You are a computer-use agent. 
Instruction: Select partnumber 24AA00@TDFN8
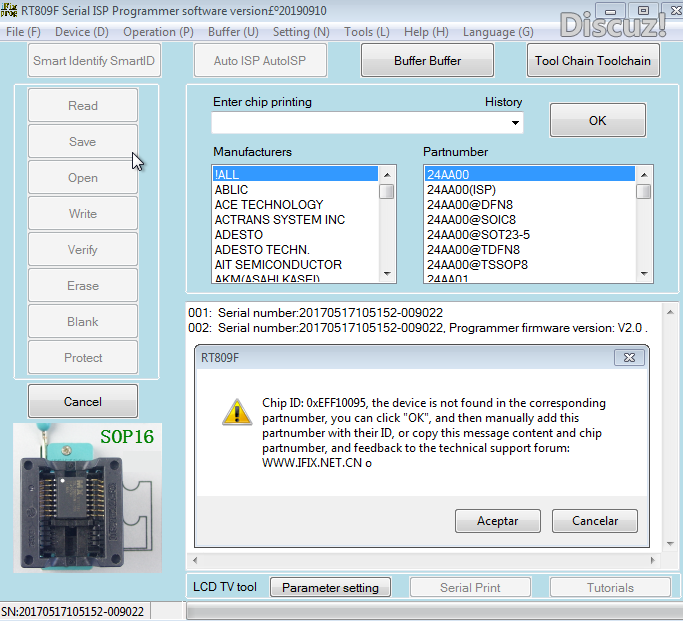pos(530,250)
